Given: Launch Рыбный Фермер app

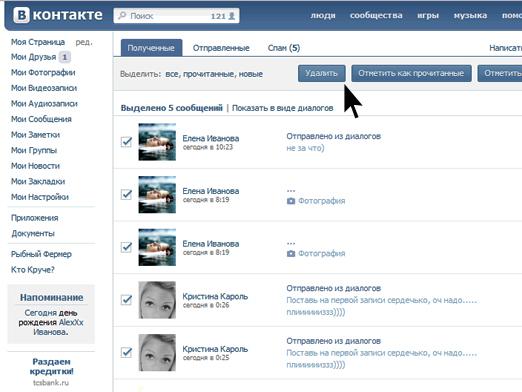Looking at the screenshot, I should (41, 254).
